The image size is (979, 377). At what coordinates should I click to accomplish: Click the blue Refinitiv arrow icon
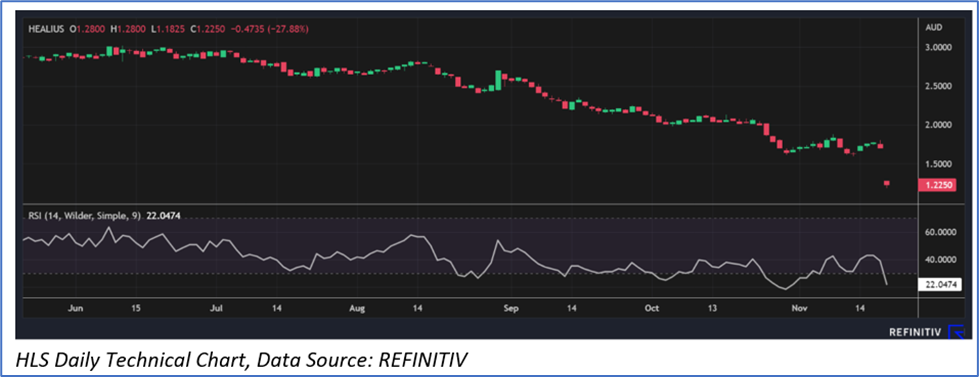956,332
